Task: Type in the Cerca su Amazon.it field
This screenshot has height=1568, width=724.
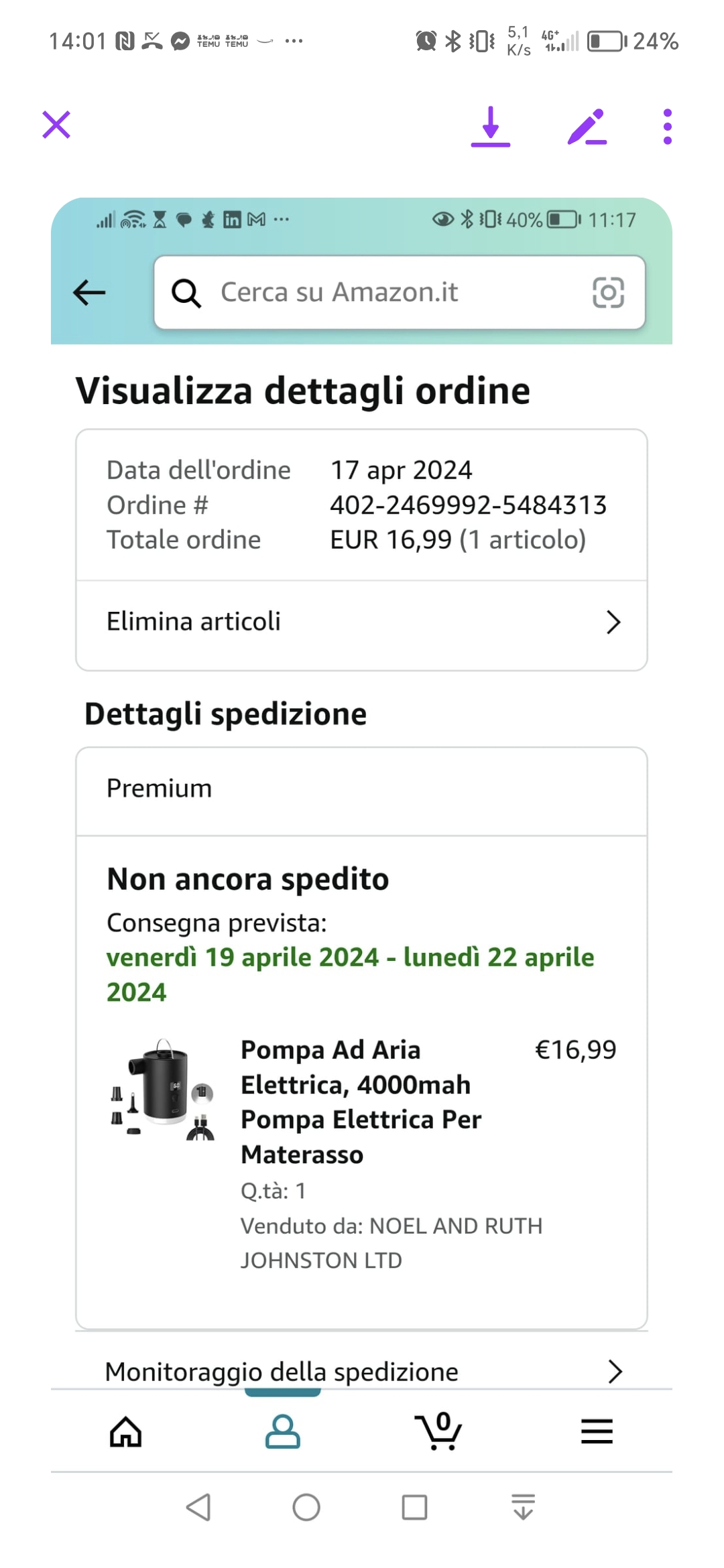Action: tap(396, 292)
